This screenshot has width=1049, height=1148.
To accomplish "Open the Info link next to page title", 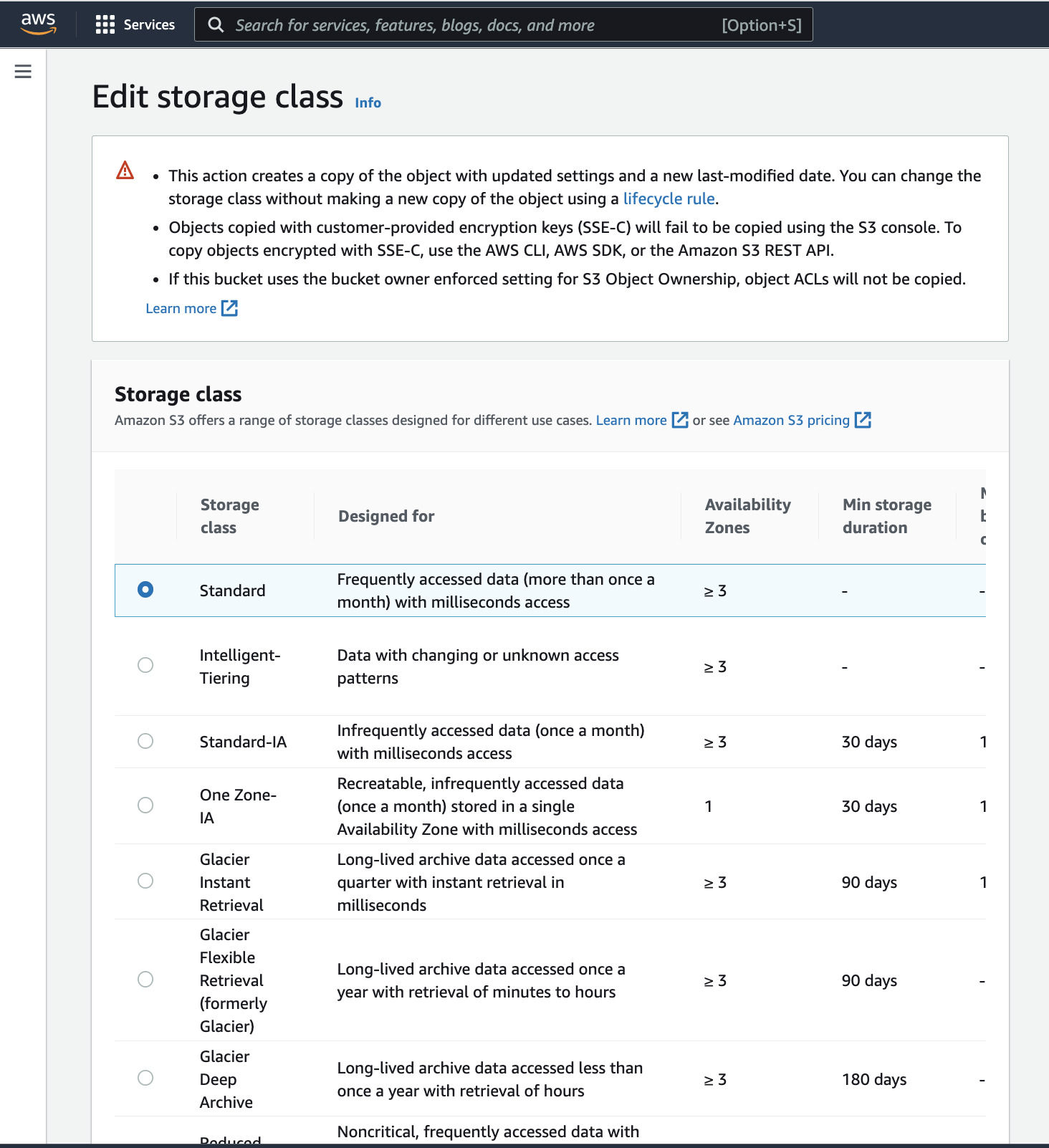I will click(368, 102).
